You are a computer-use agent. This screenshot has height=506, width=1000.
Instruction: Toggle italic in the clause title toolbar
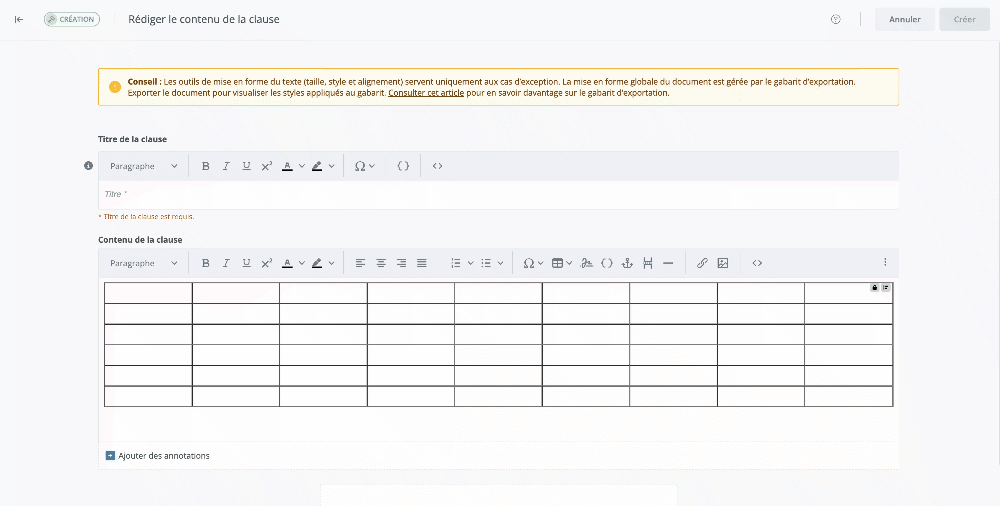pyautogui.click(x=226, y=166)
